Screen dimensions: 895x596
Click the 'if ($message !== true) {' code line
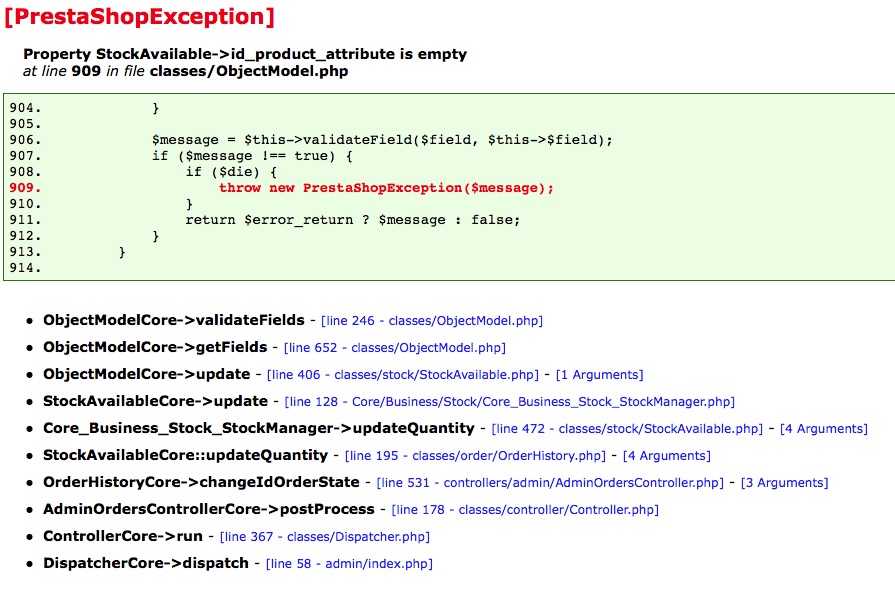[x=252, y=156]
